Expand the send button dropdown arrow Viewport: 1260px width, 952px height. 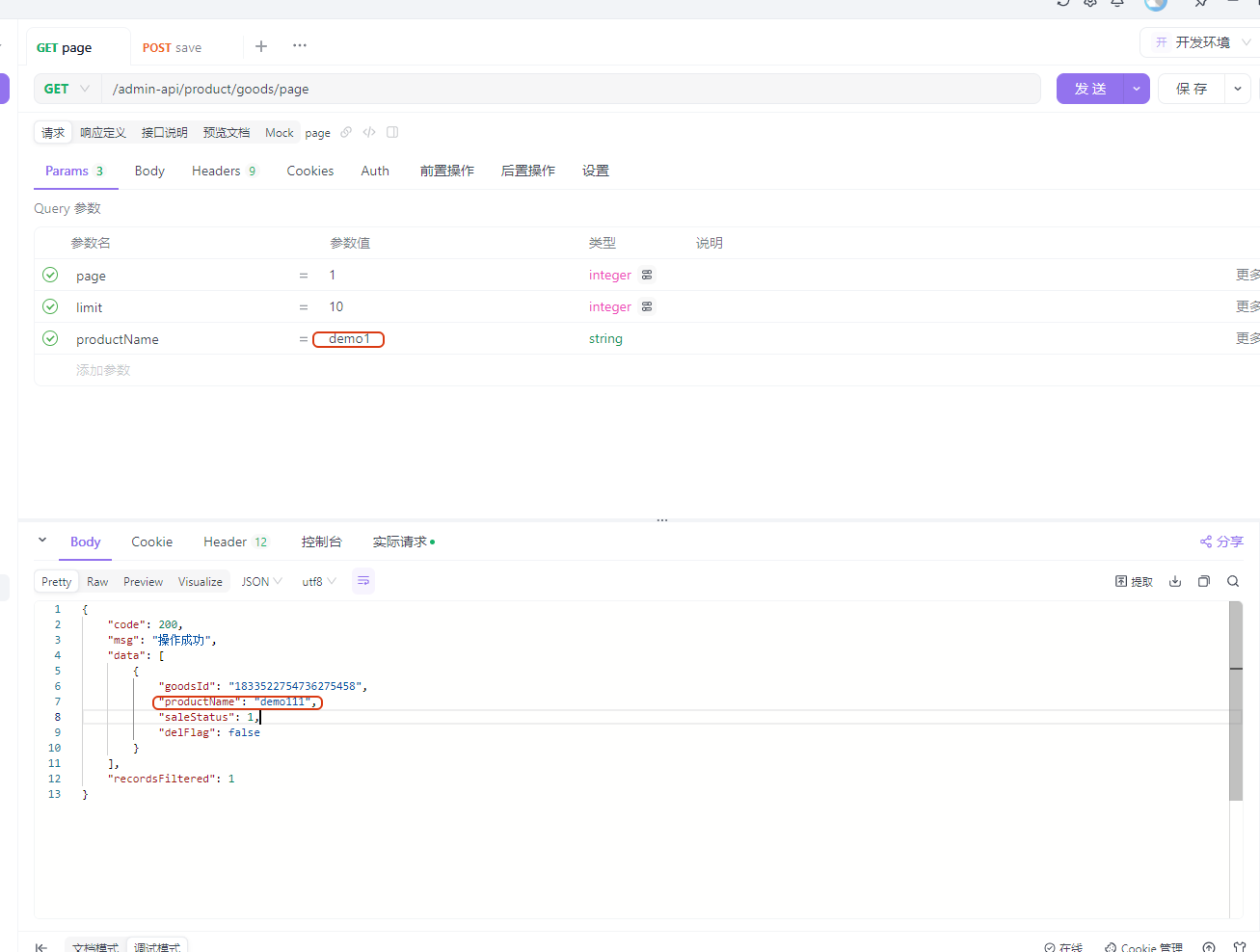click(1137, 89)
